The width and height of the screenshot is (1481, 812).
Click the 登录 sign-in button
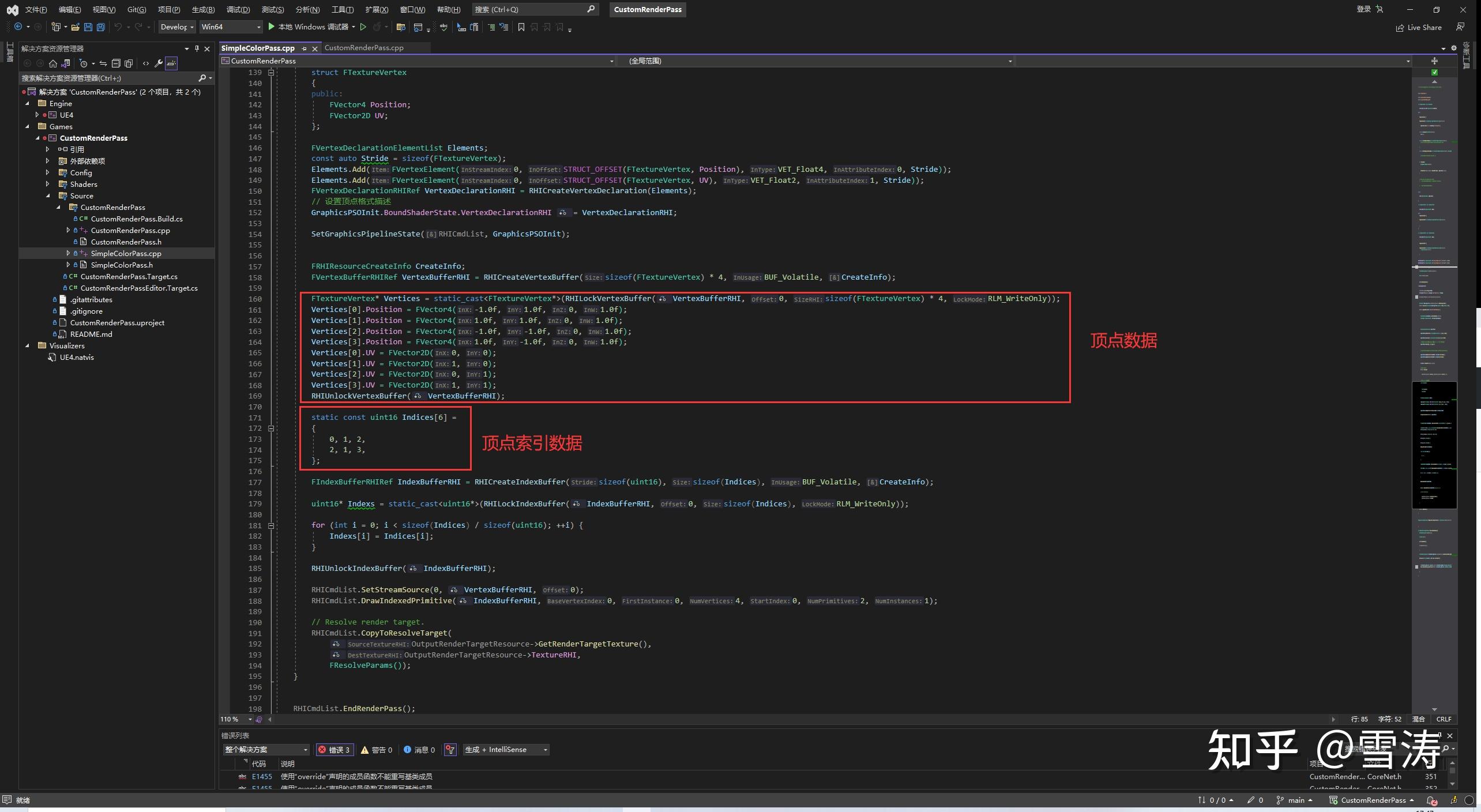[x=1365, y=9]
